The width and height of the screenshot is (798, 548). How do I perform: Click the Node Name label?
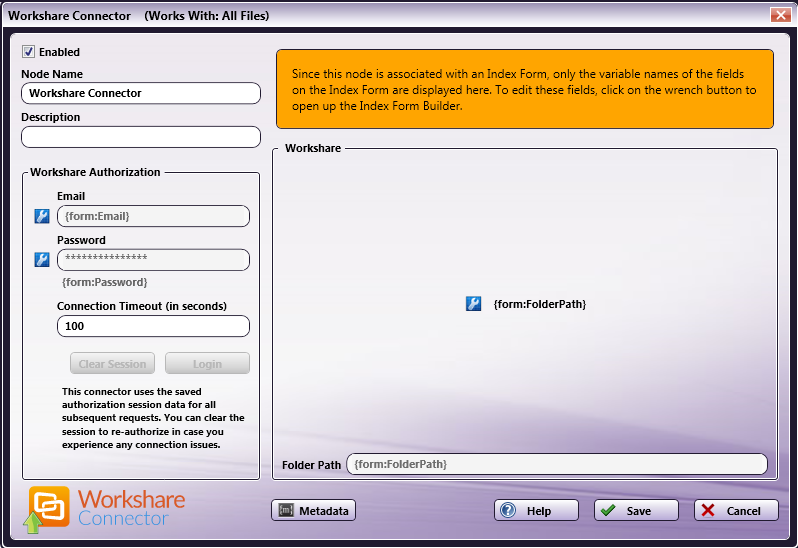click(x=52, y=74)
